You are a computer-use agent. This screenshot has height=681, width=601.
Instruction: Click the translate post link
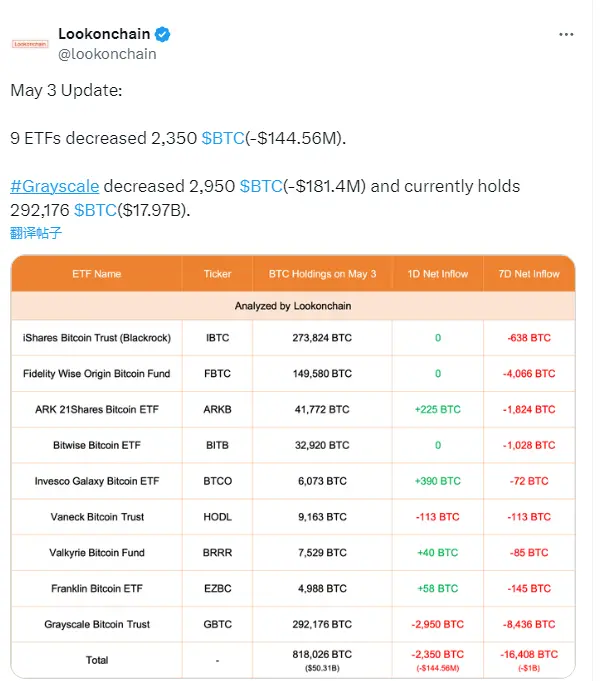[36, 233]
